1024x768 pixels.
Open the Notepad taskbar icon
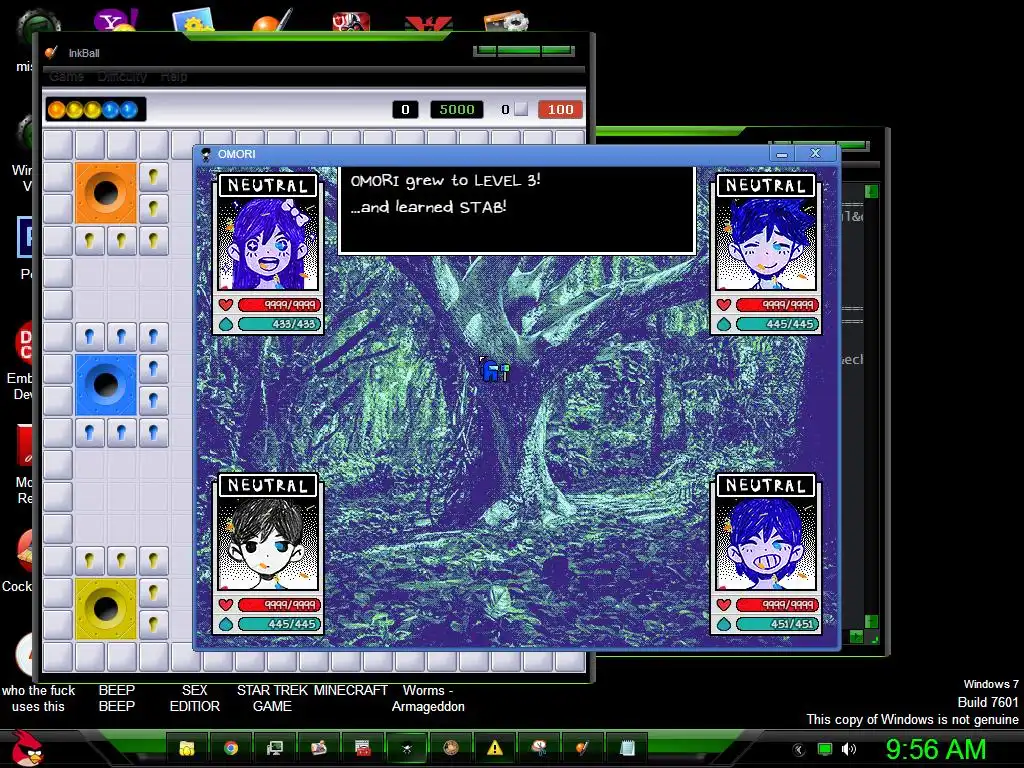coord(627,748)
